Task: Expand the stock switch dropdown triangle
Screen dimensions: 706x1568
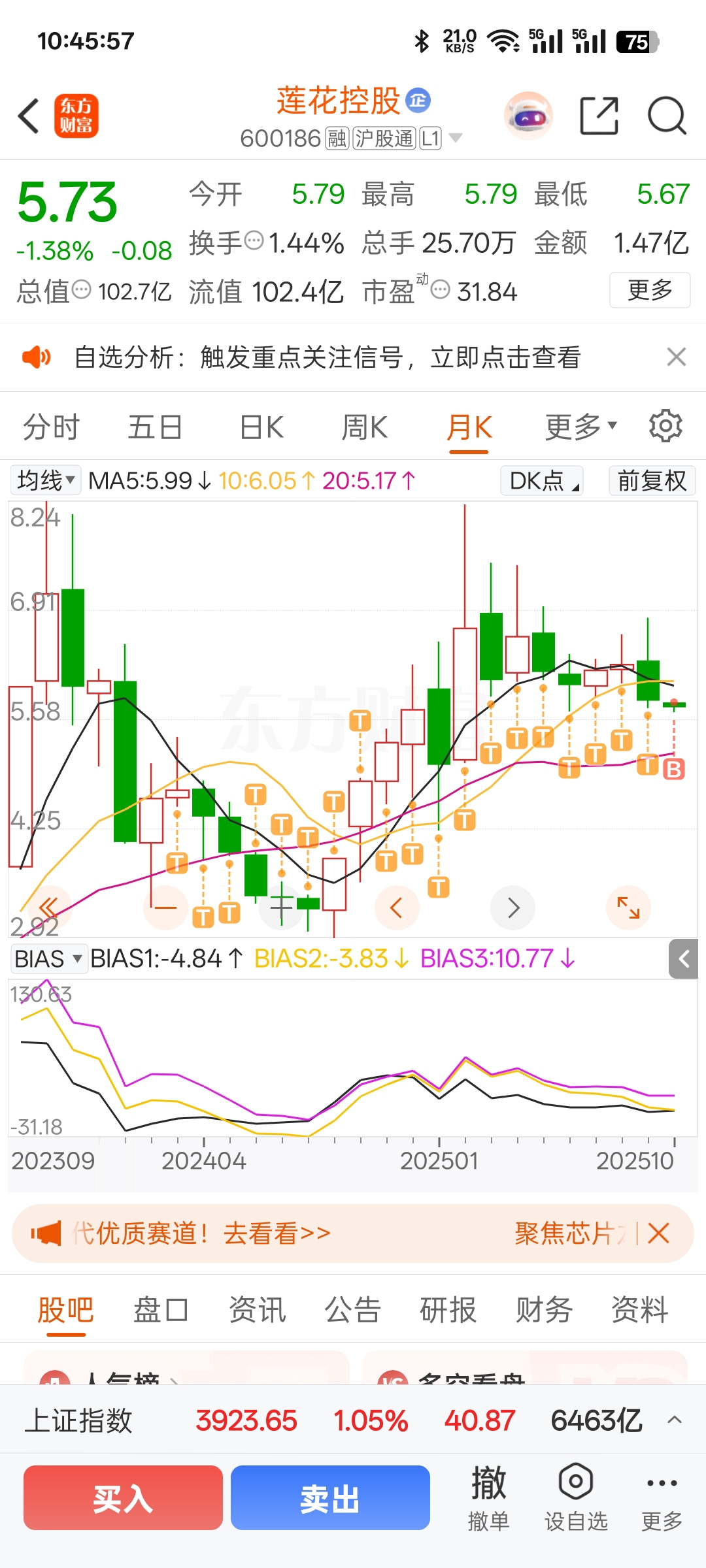Action: coord(456,138)
